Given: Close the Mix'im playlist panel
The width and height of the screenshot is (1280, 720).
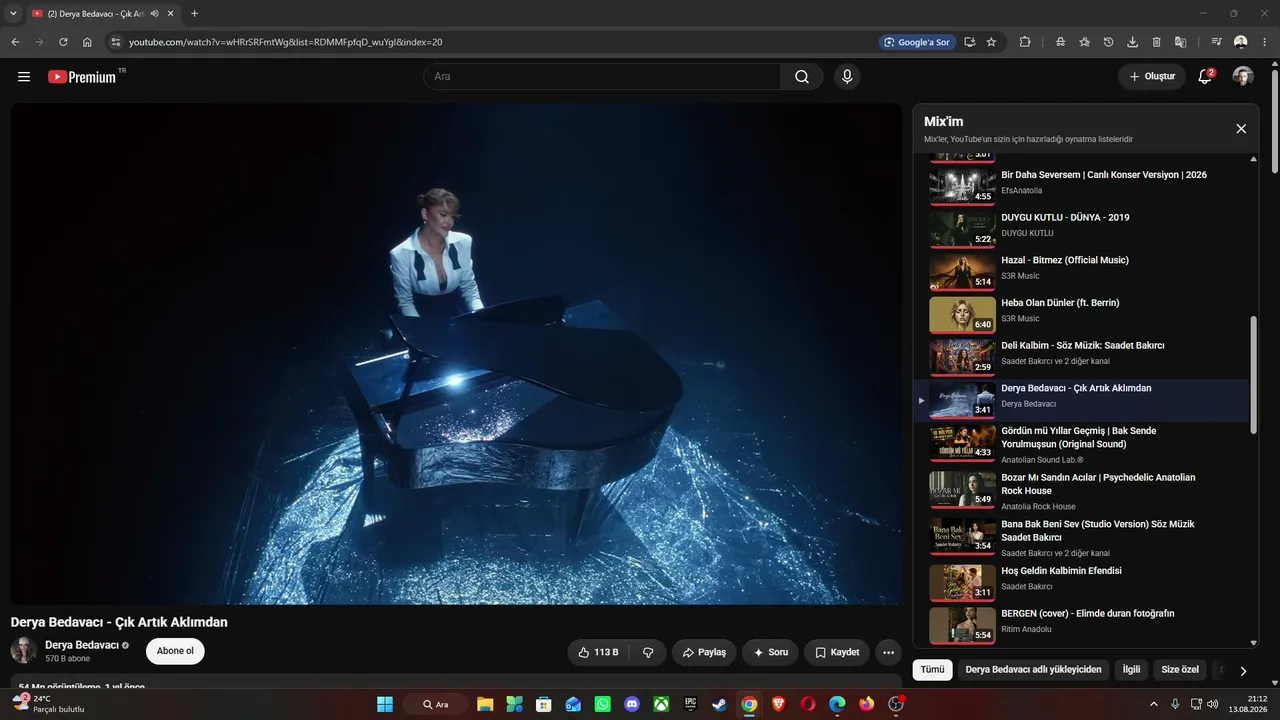Looking at the screenshot, I should [x=1241, y=128].
